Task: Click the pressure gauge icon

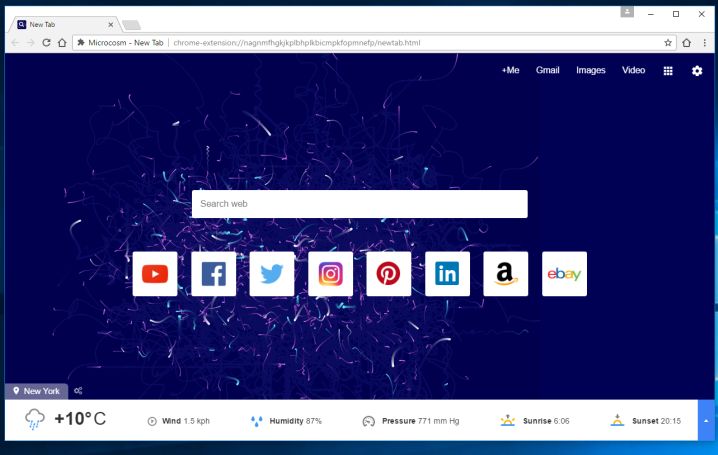Action: point(369,421)
